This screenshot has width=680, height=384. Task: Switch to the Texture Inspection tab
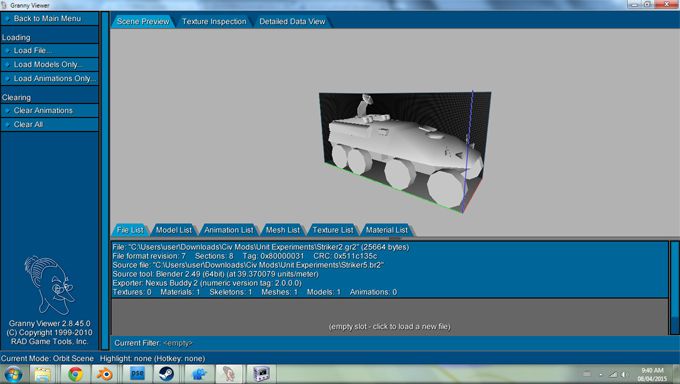(x=214, y=21)
